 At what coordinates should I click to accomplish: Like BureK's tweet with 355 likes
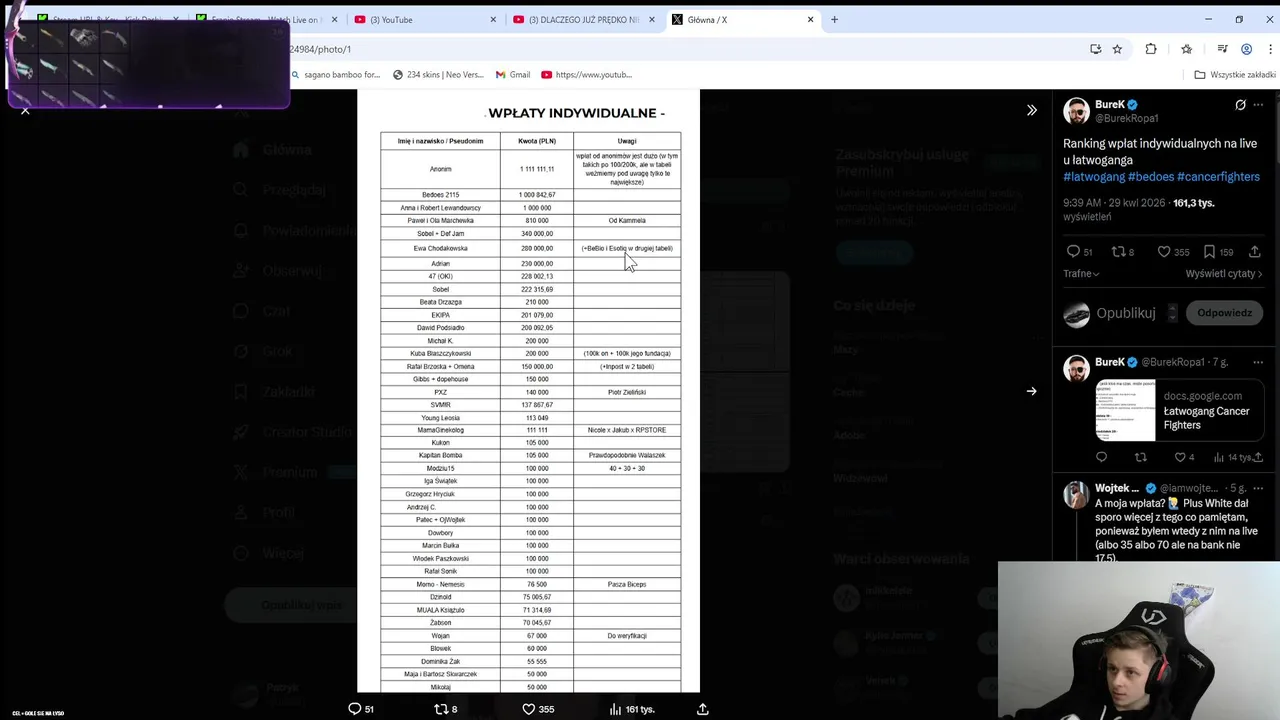(x=1164, y=252)
